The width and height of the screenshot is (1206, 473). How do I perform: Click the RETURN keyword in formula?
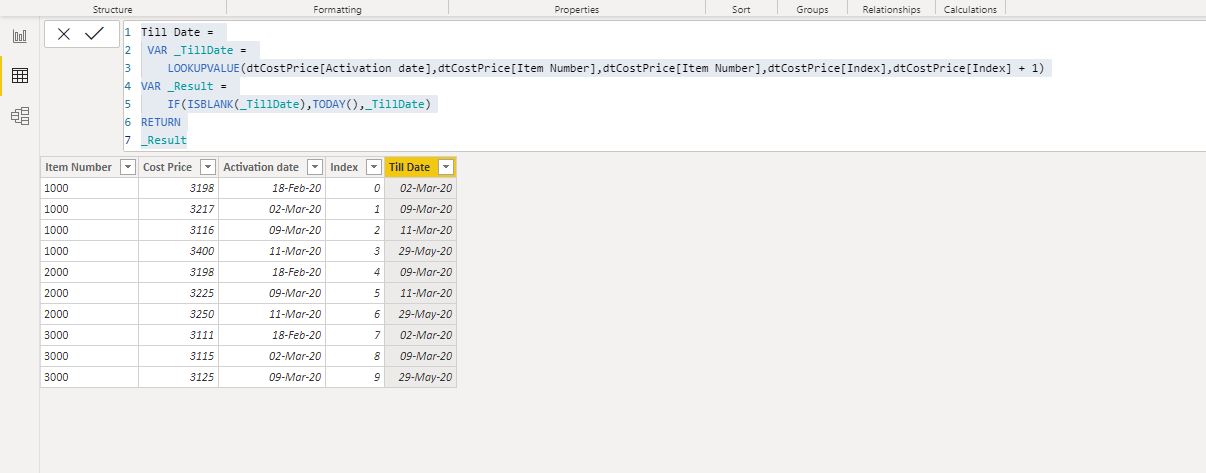pos(161,122)
